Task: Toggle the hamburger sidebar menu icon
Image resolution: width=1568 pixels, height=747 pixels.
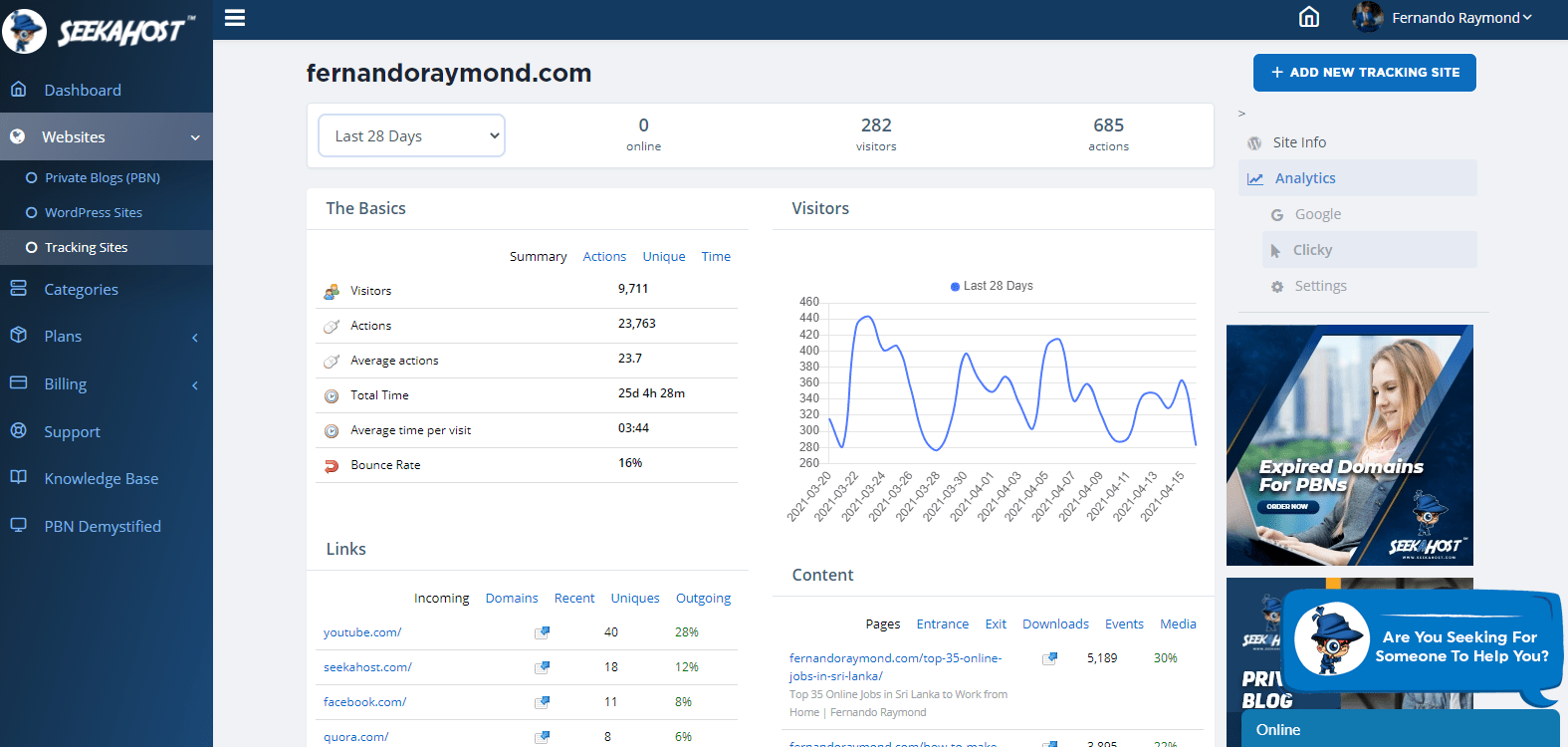Action: (235, 18)
